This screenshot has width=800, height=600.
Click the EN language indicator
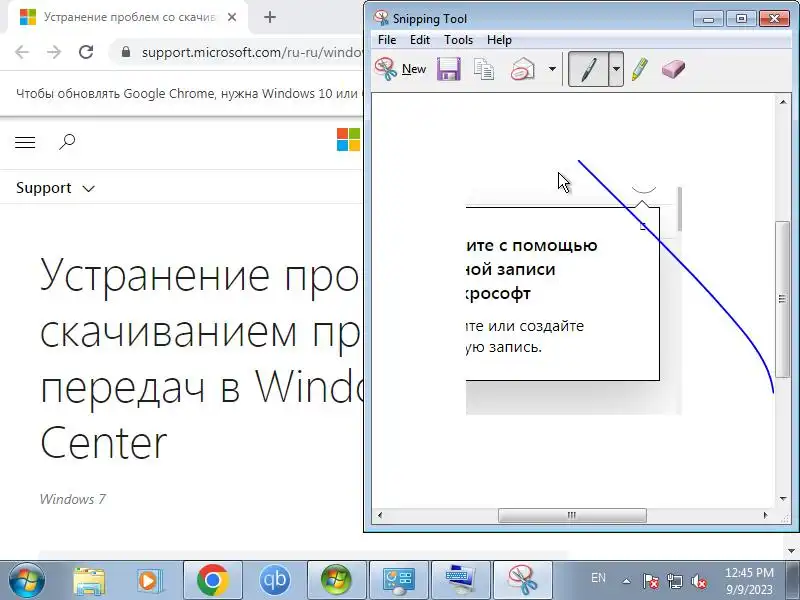click(x=598, y=578)
